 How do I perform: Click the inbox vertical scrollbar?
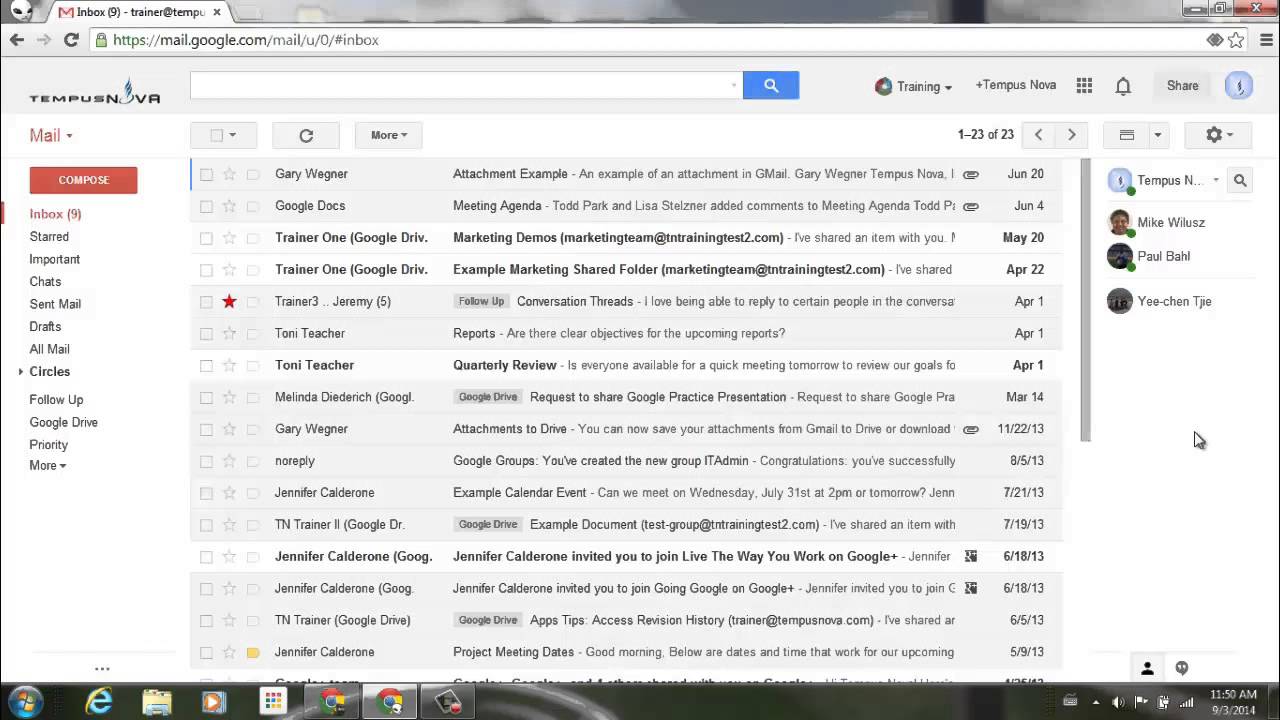[x=1085, y=300]
